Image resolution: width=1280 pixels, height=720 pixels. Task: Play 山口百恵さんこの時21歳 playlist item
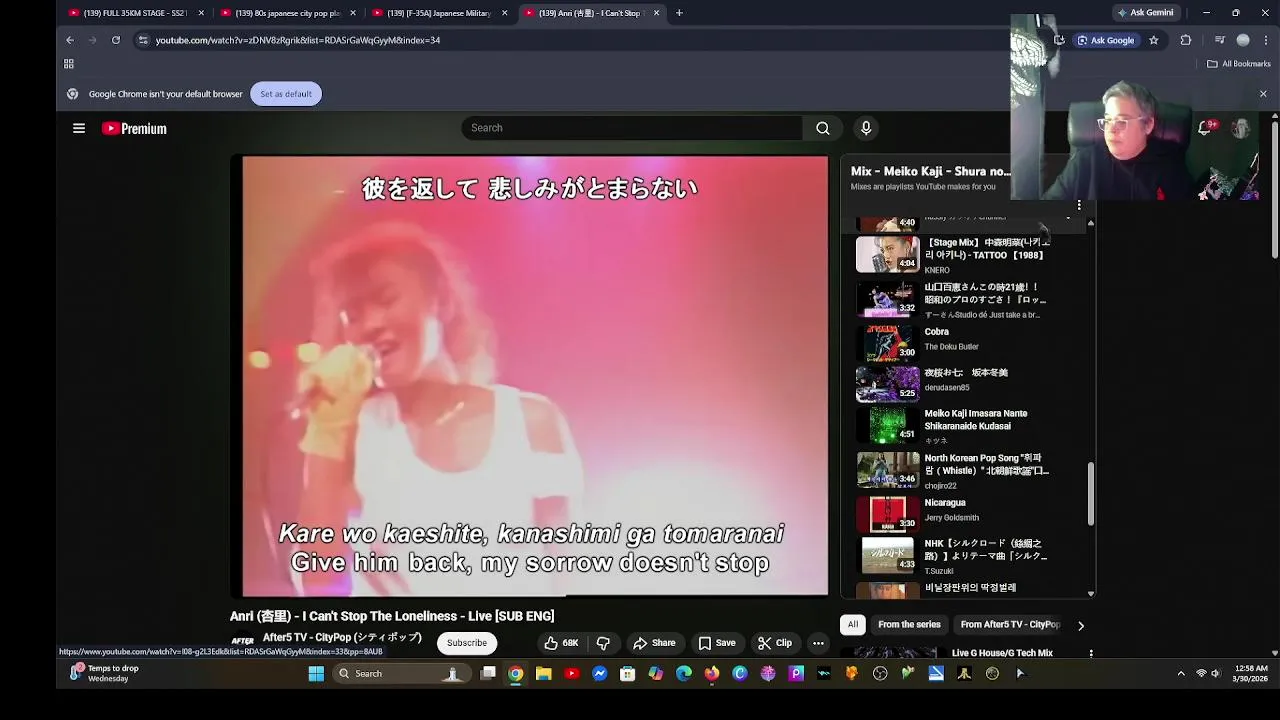[x=954, y=299]
